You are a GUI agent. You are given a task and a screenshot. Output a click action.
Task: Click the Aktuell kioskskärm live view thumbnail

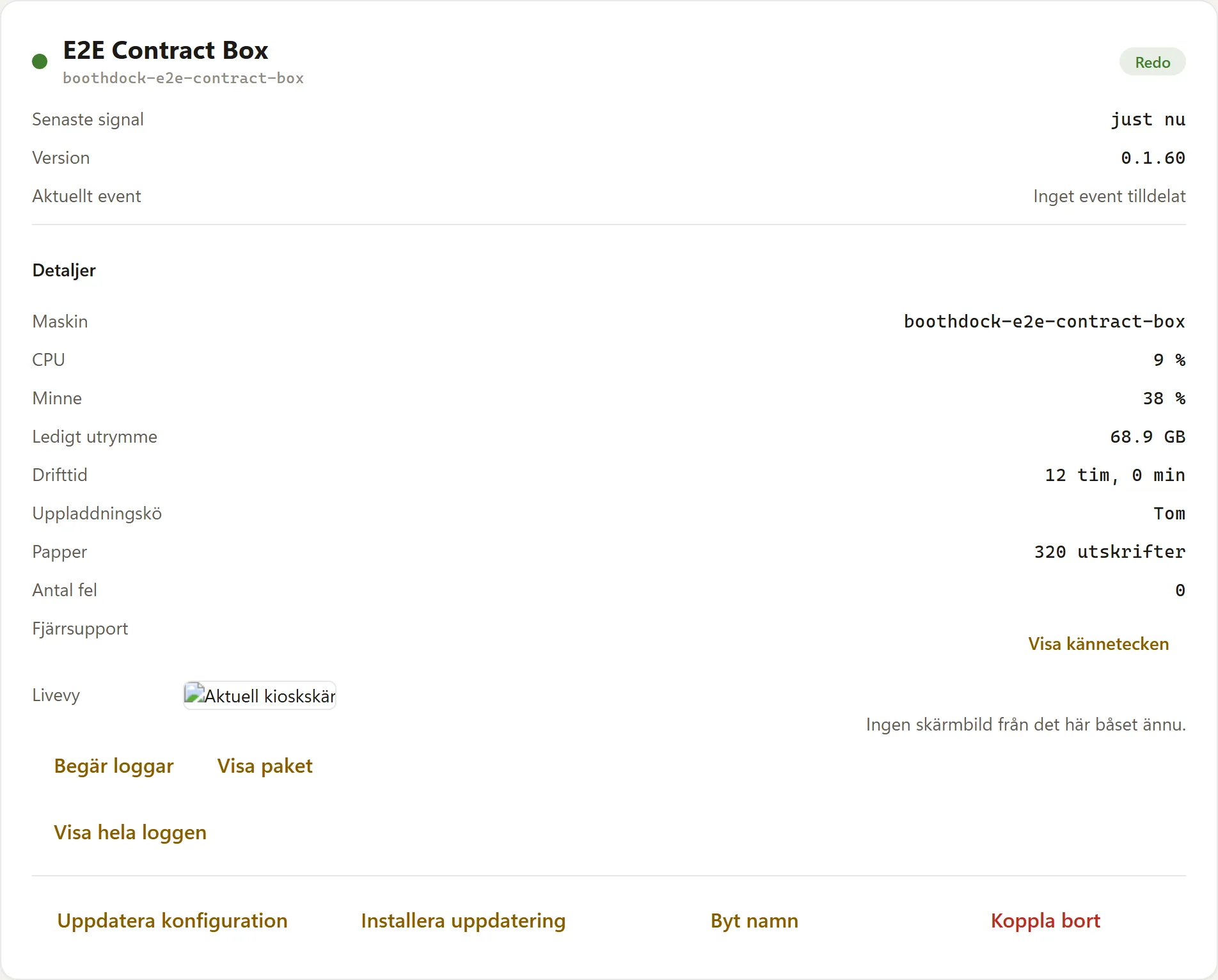pyautogui.click(x=260, y=695)
